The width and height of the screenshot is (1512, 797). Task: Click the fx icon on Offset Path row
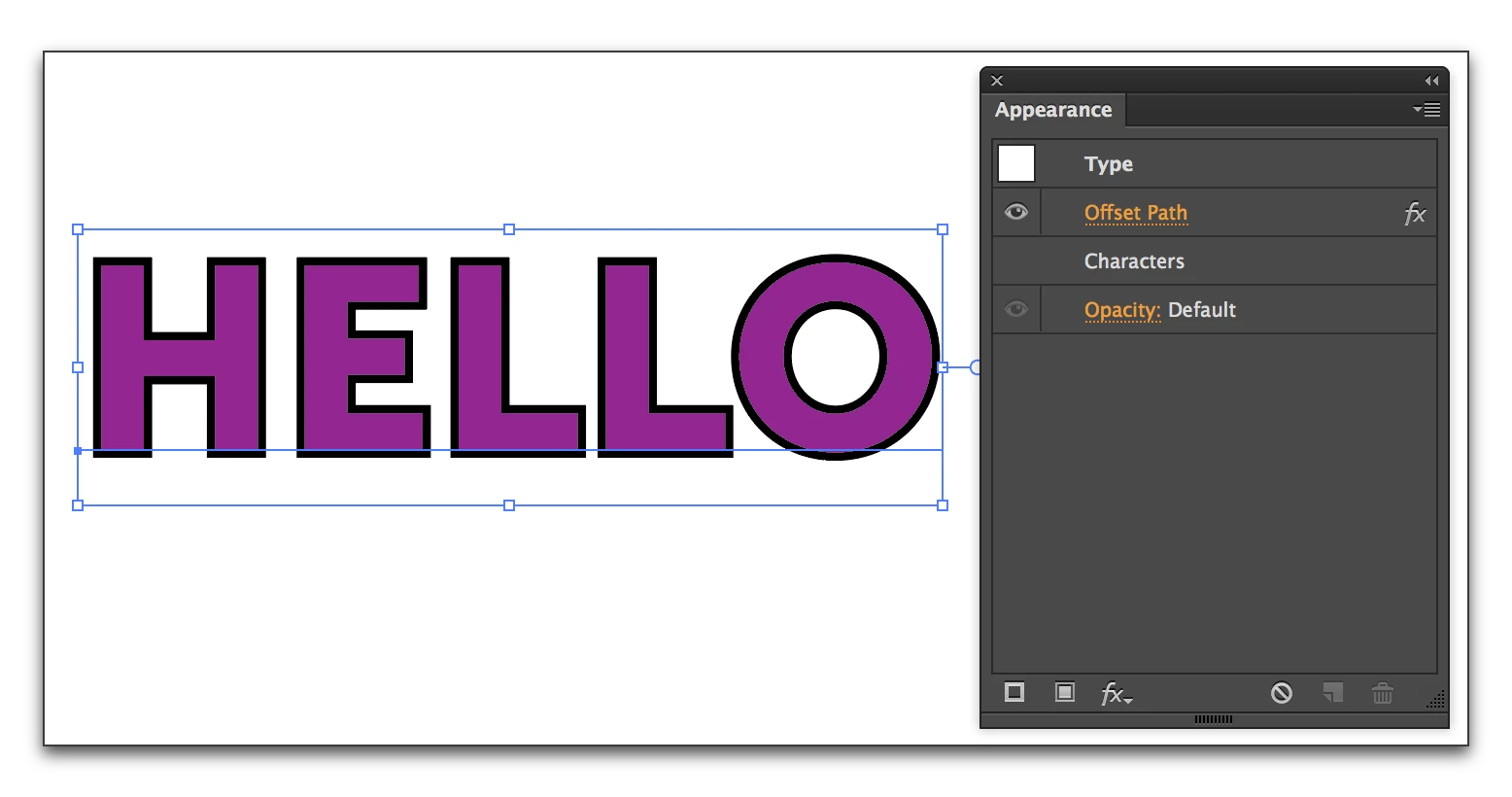tap(1415, 214)
